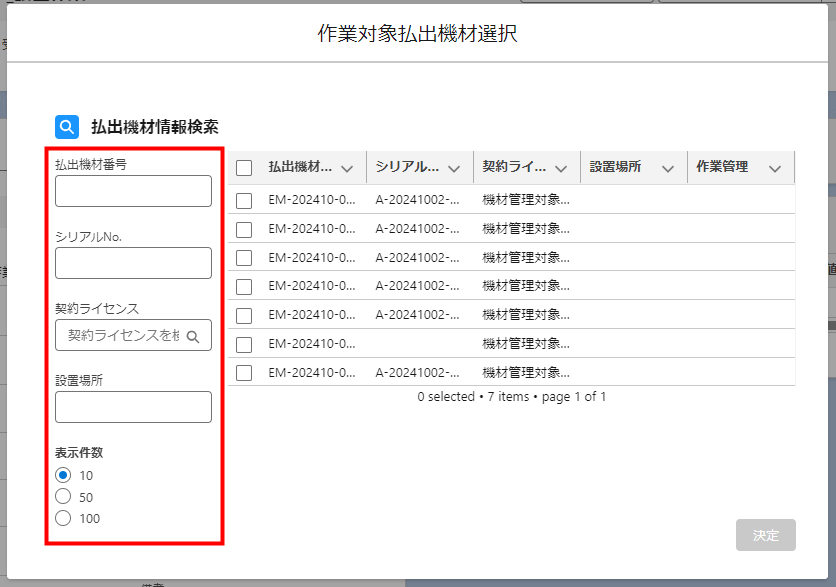
Task: Select the 100 display count radio button
Action: [63, 518]
